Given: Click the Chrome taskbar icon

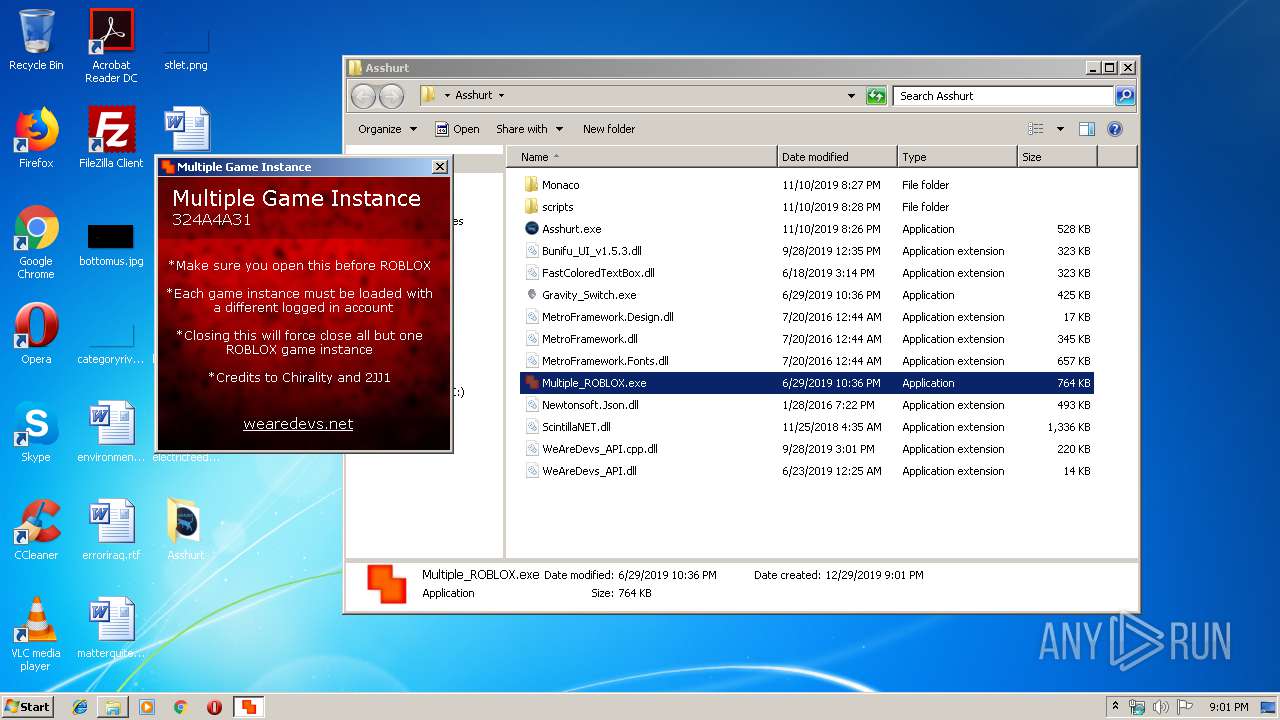Looking at the screenshot, I should (180, 707).
